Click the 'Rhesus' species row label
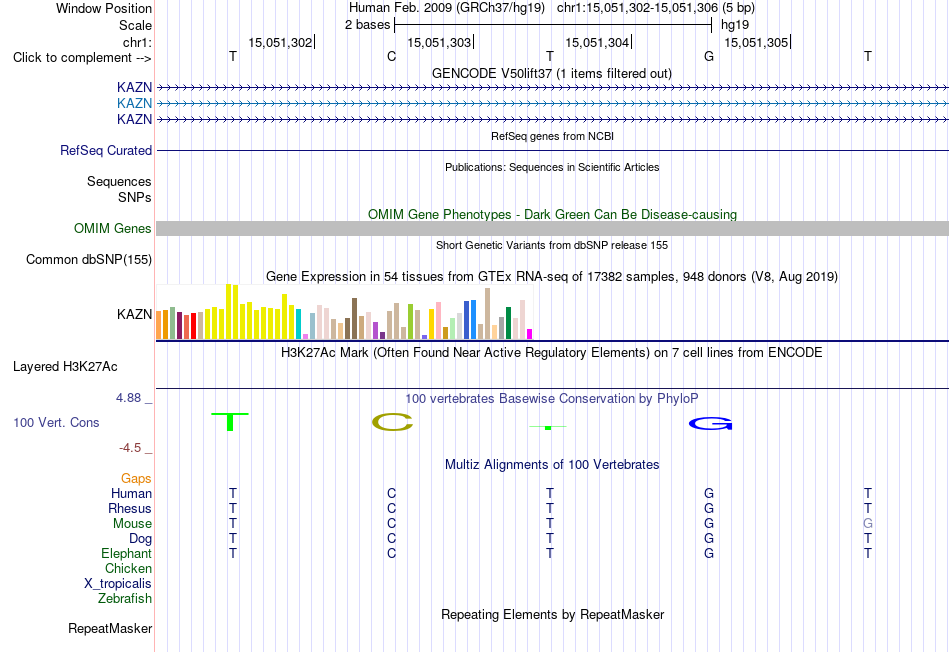Screen dimensions: 950x652 tap(130, 508)
